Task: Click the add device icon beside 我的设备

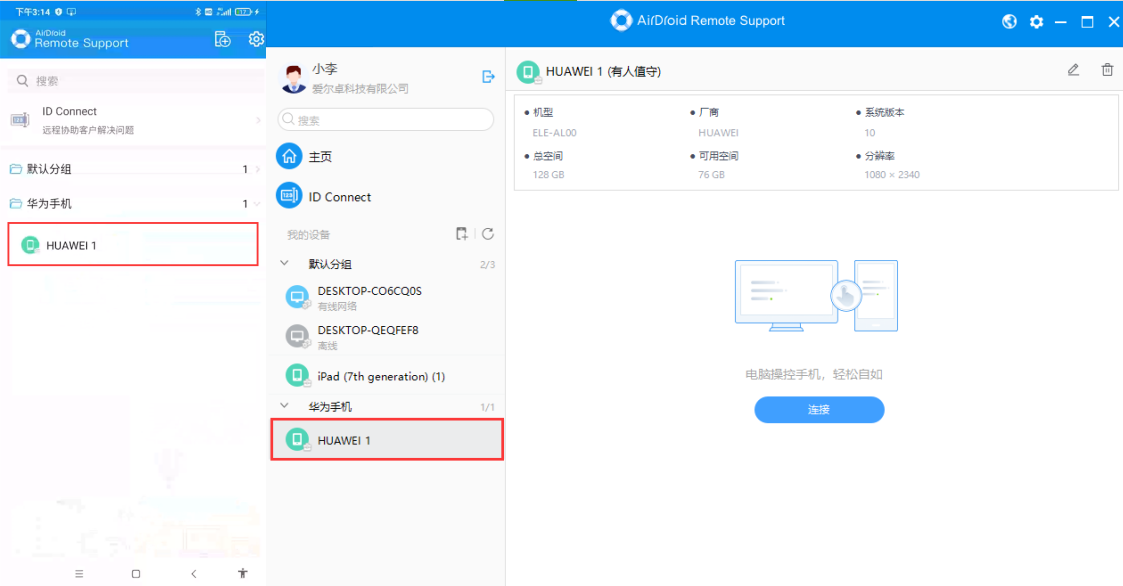Action: click(462, 234)
